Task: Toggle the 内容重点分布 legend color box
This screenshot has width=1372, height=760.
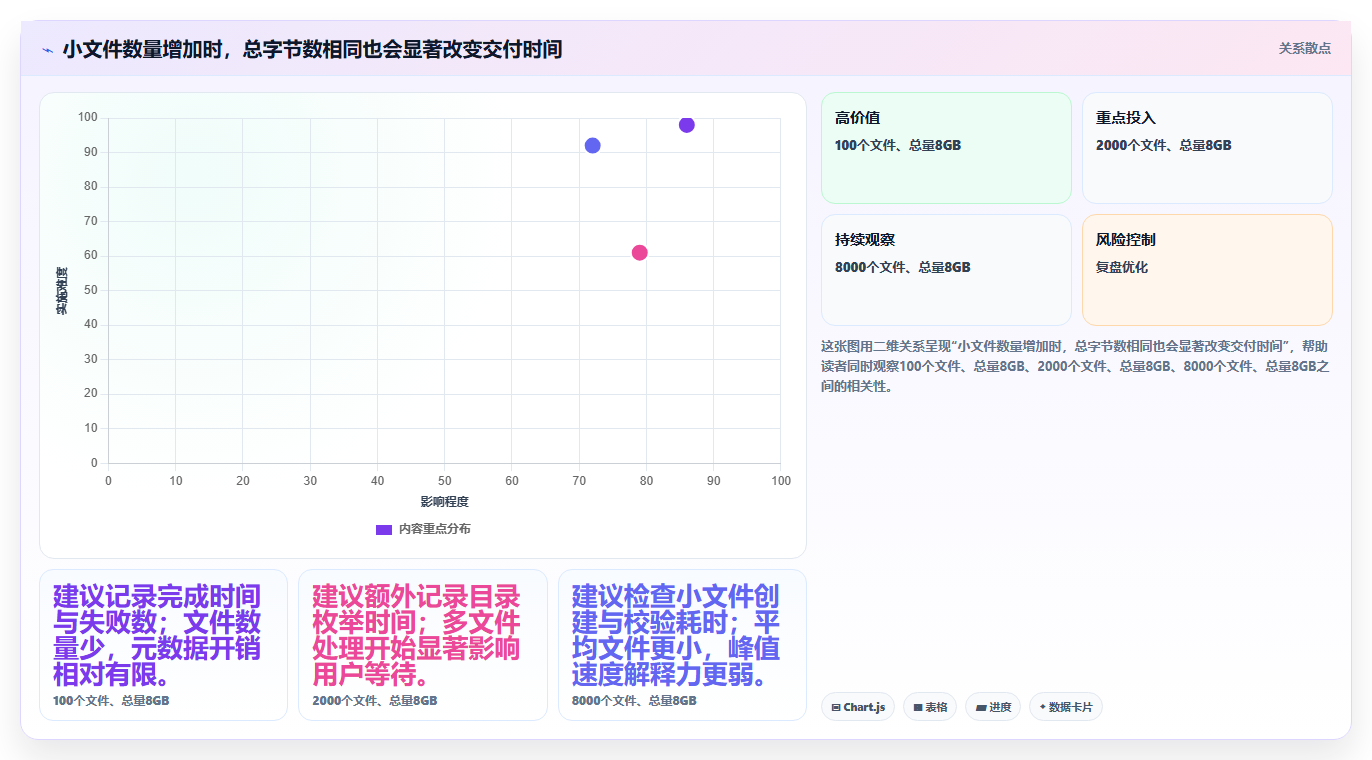Action: coord(383,529)
